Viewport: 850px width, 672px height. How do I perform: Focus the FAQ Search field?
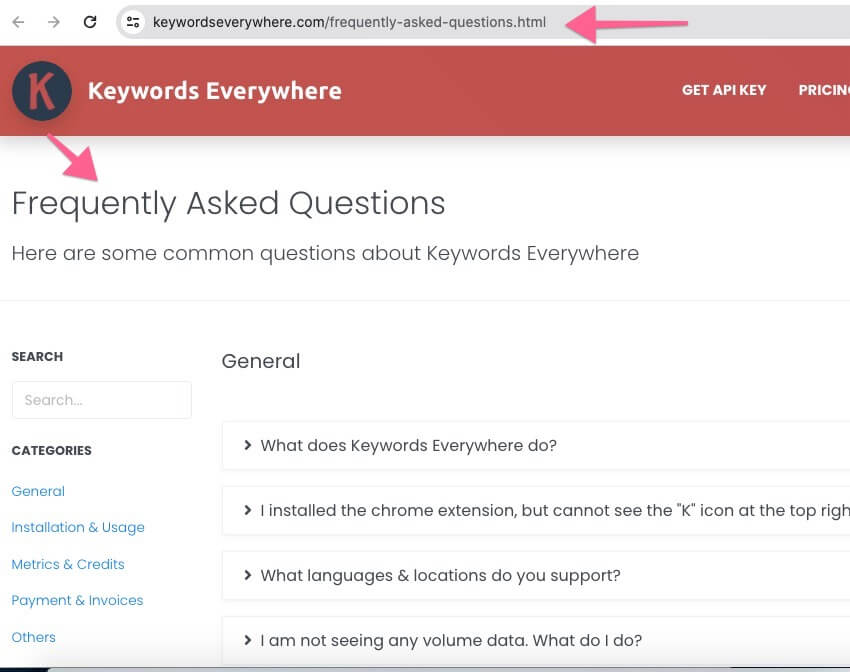102,400
